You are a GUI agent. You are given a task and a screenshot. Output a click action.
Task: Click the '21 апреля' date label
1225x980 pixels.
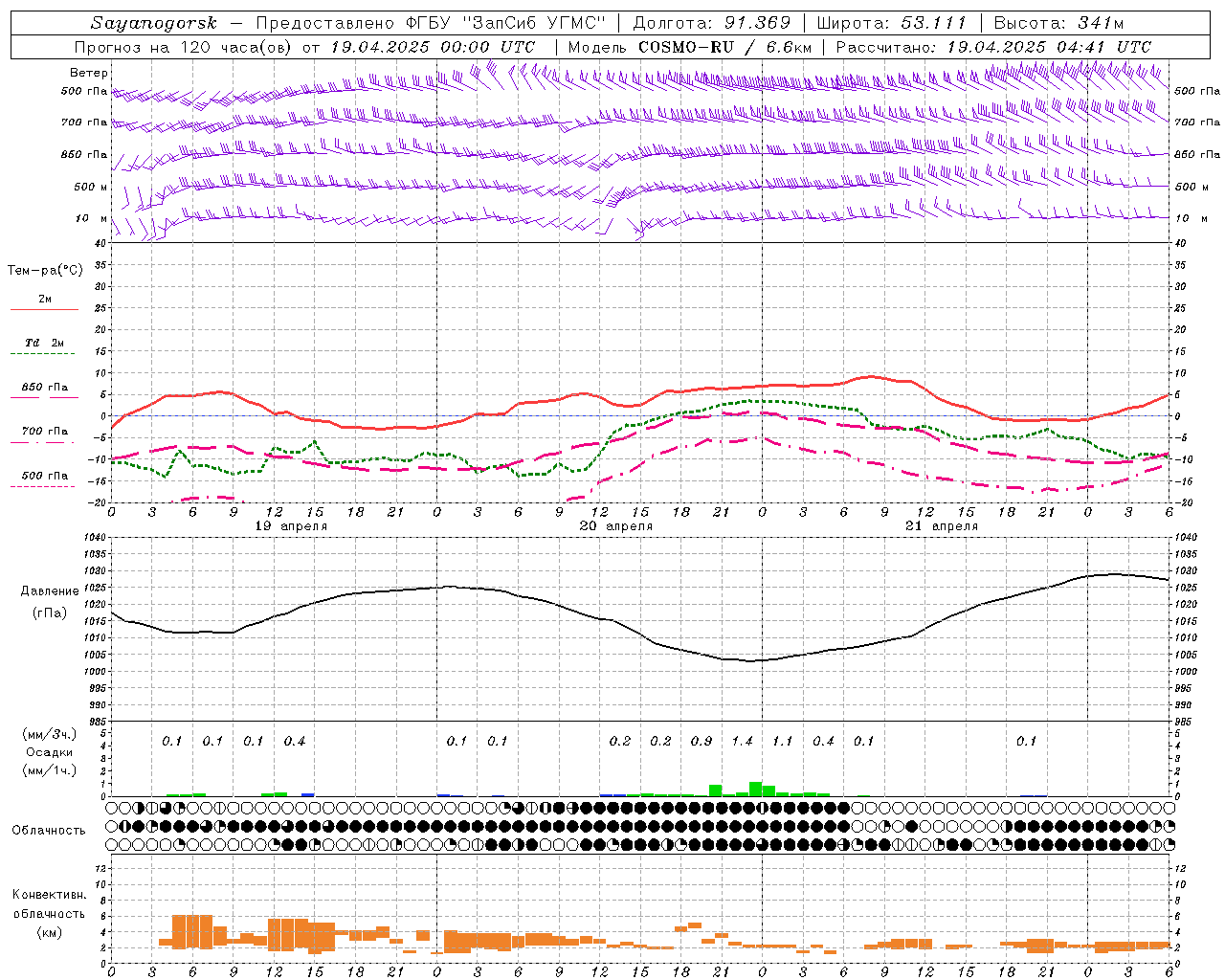(942, 525)
